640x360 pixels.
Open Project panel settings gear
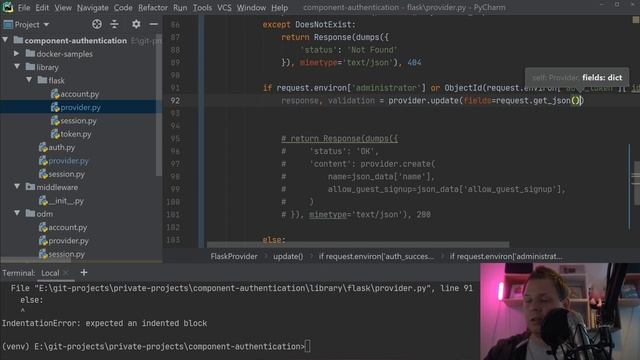coord(136,24)
